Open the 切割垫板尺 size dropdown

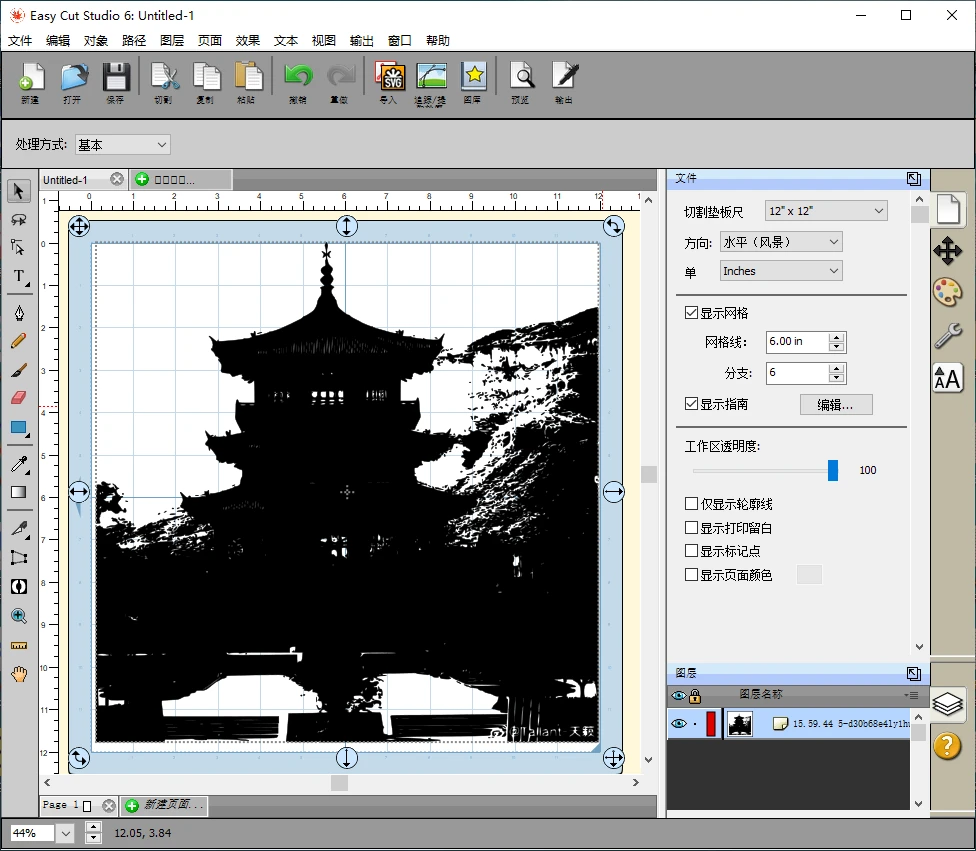[x=825, y=210]
